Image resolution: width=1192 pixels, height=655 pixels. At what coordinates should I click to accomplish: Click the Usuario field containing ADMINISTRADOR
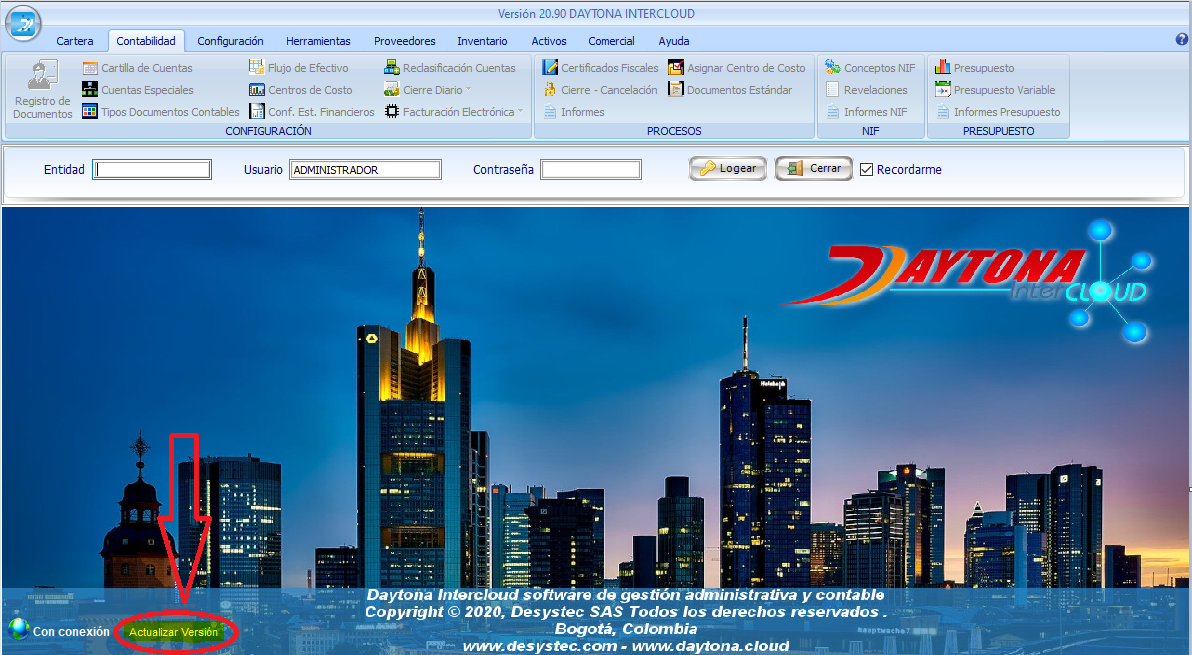(x=365, y=169)
